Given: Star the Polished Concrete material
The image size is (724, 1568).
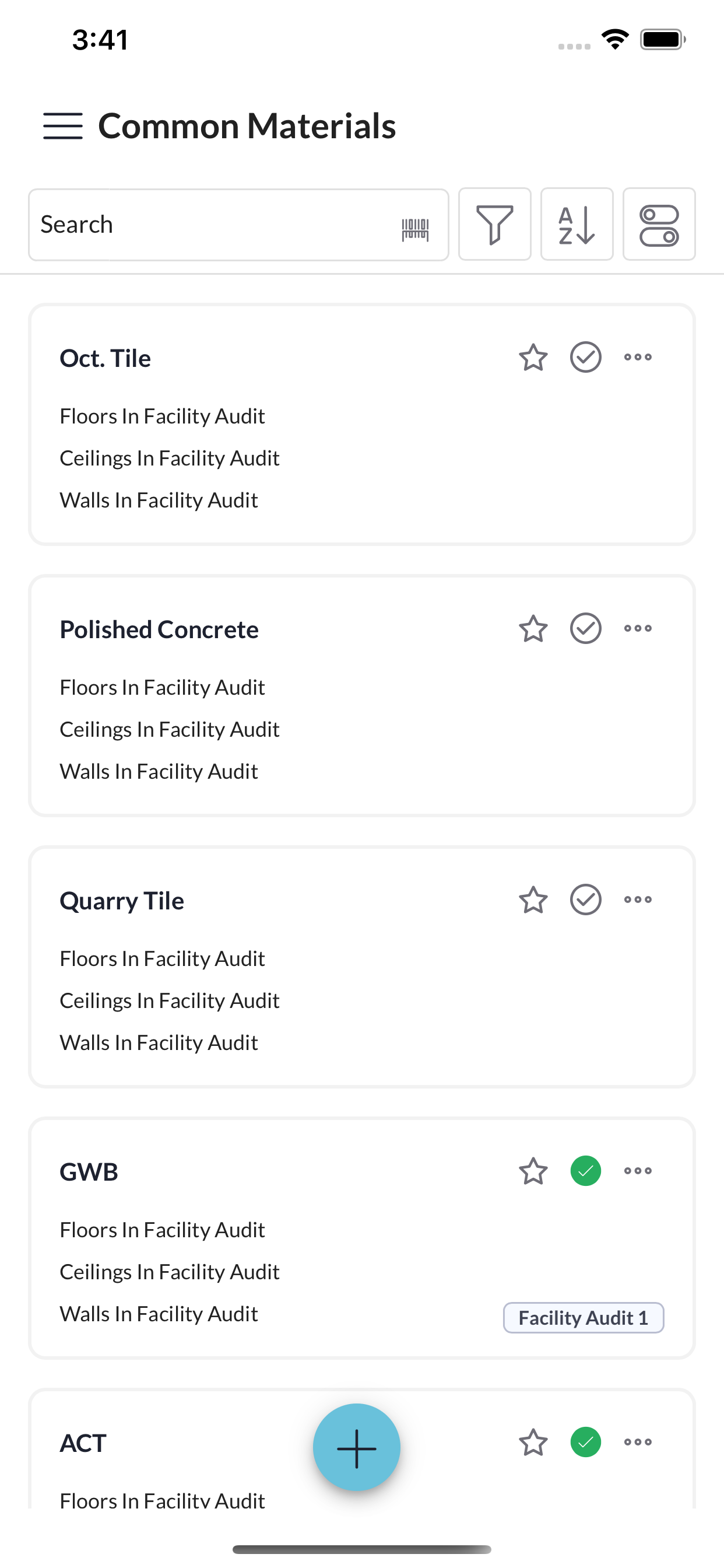Looking at the screenshot, I should pos(533,629).
